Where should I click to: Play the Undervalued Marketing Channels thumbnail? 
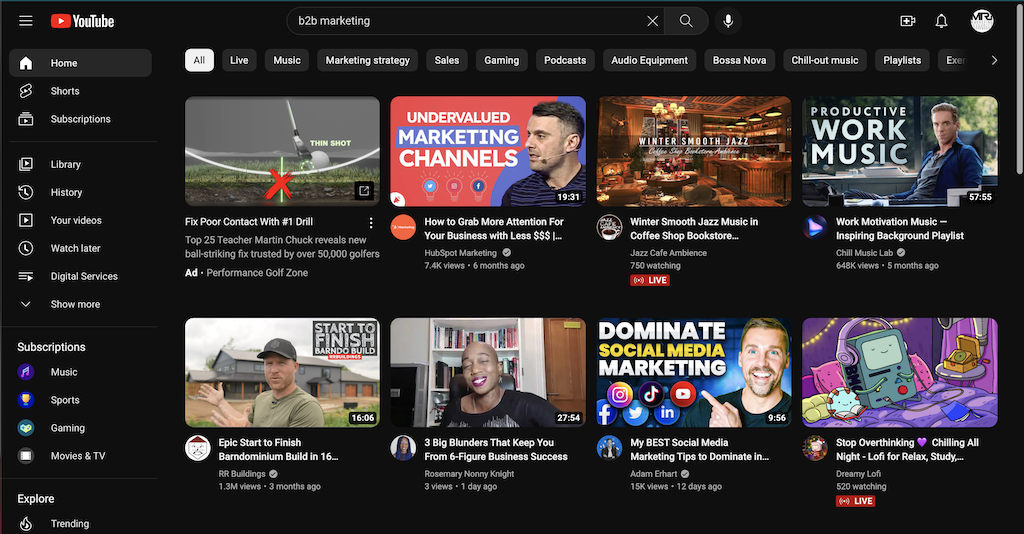[488, 151]
